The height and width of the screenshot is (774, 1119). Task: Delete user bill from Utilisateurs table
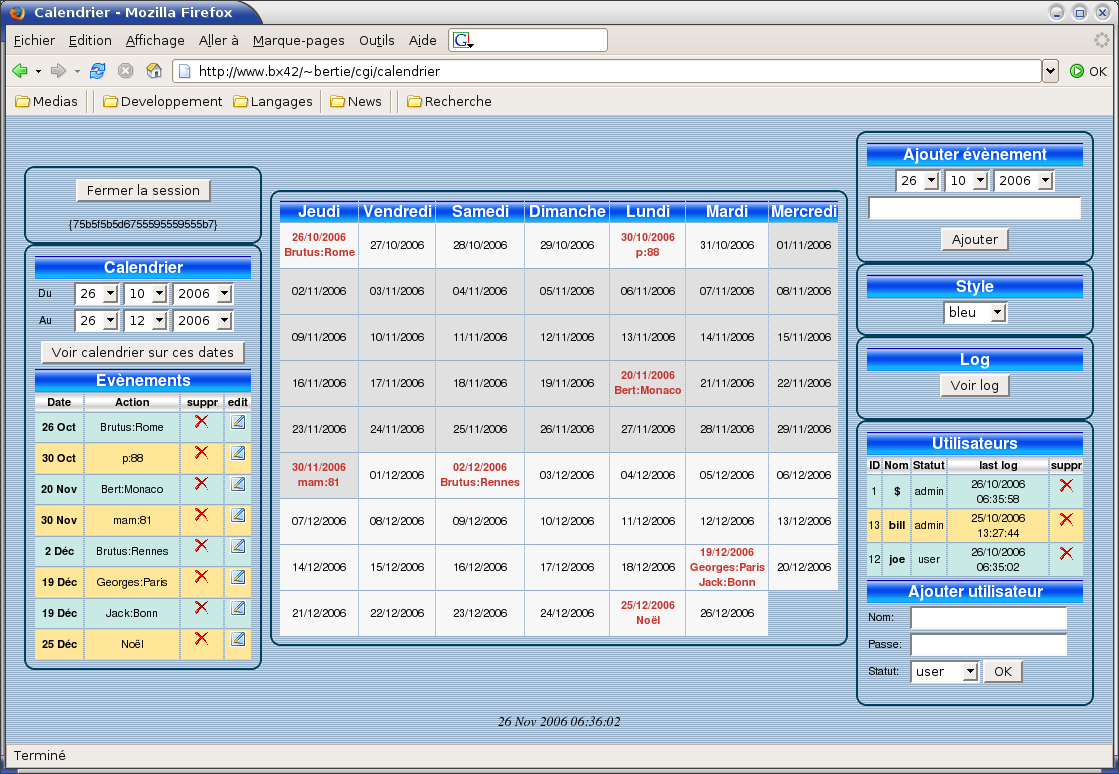[1065, 520]
